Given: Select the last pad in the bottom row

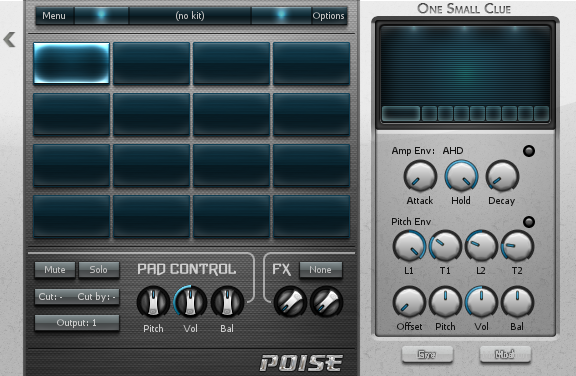Looking at the screenshot, I should tap(311, 216).
